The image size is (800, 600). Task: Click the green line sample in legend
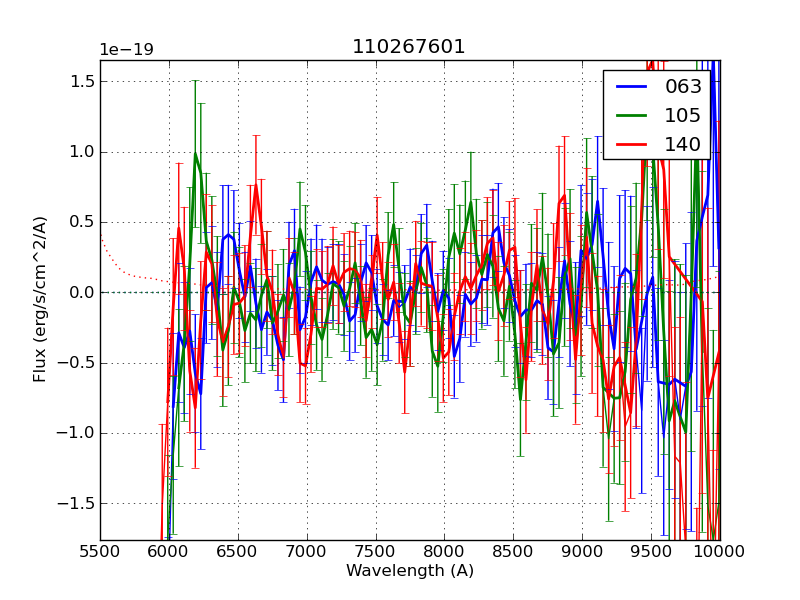coord(630,115)
